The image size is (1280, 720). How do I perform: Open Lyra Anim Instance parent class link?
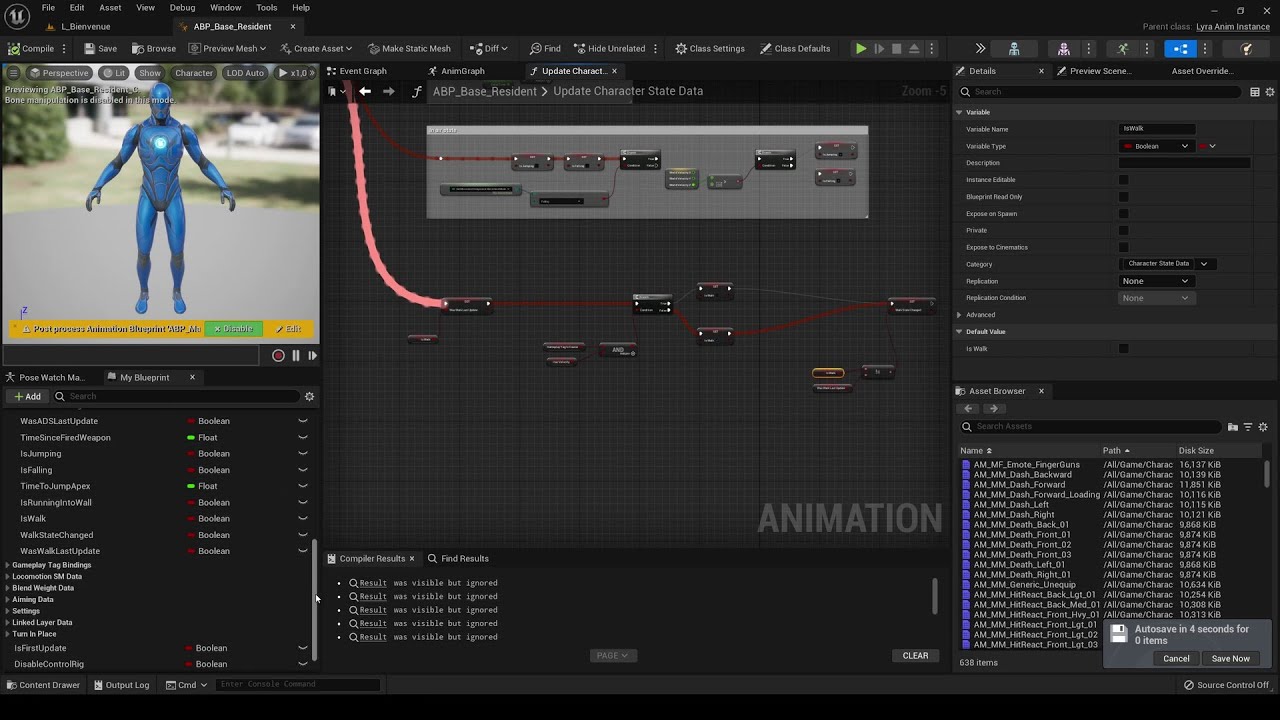pos(1231,27)
